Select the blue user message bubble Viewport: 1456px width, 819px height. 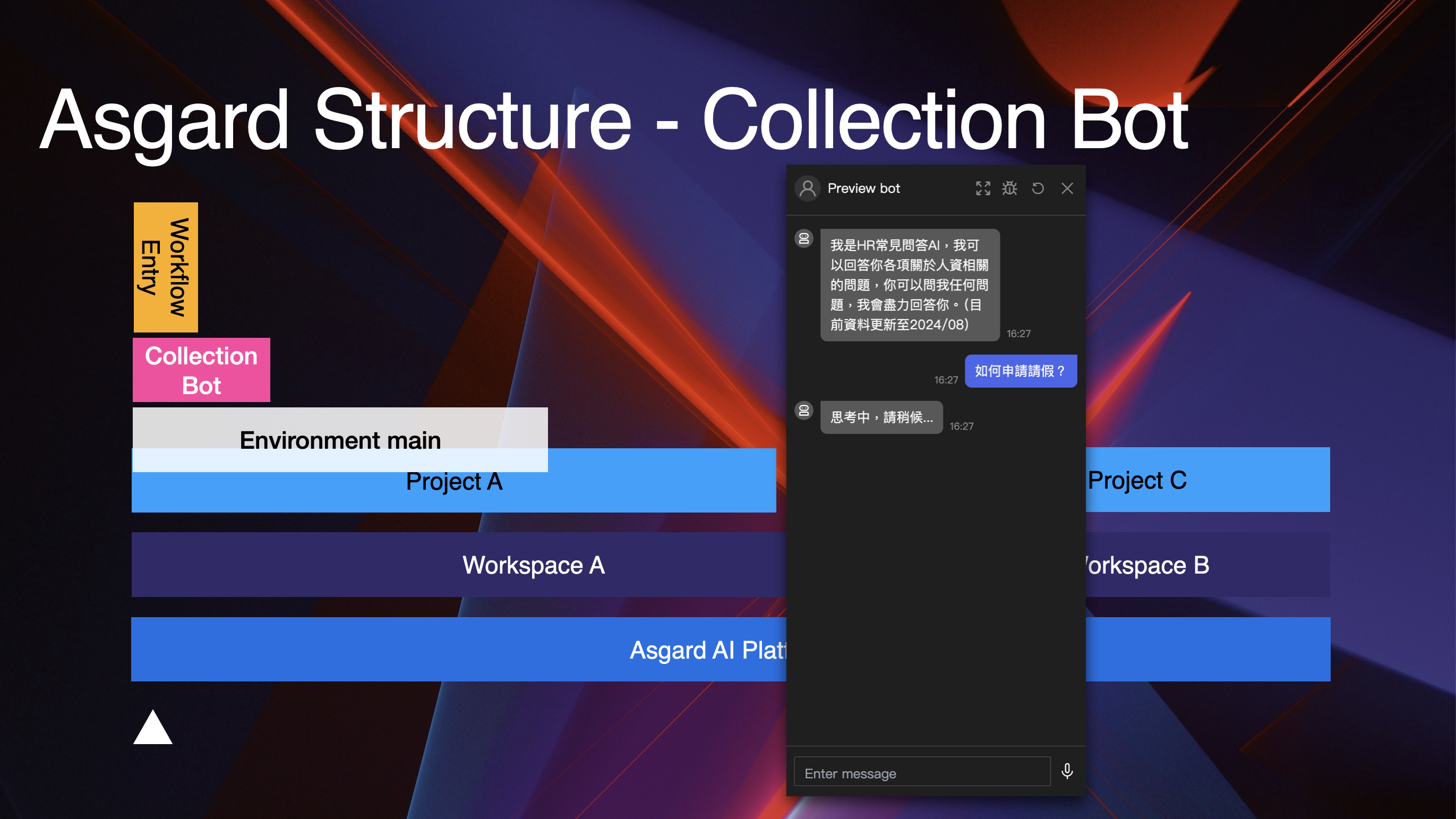pos(1020,371)
